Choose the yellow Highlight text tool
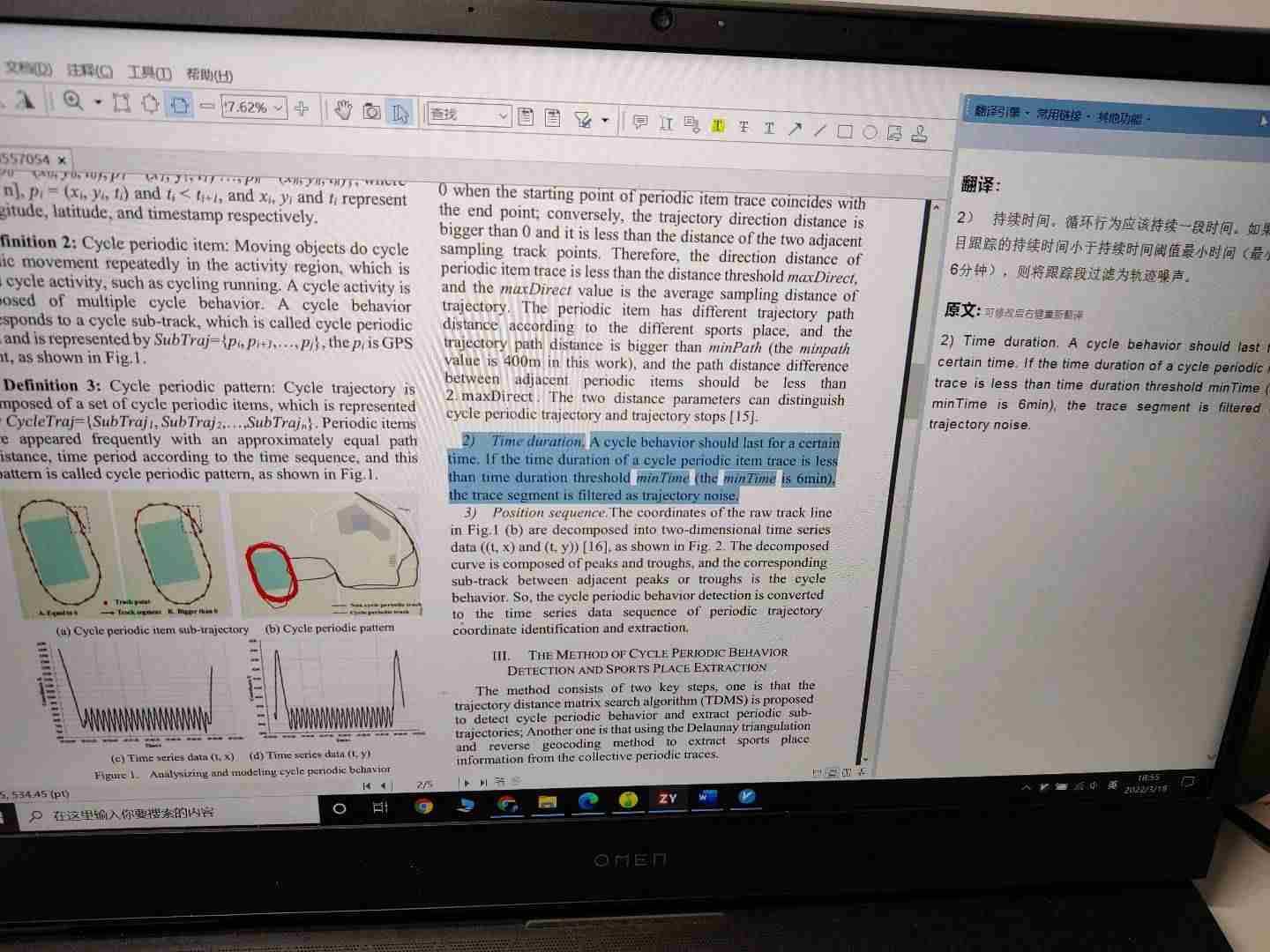Screen dimensions: 1270x952 point(718,126)
